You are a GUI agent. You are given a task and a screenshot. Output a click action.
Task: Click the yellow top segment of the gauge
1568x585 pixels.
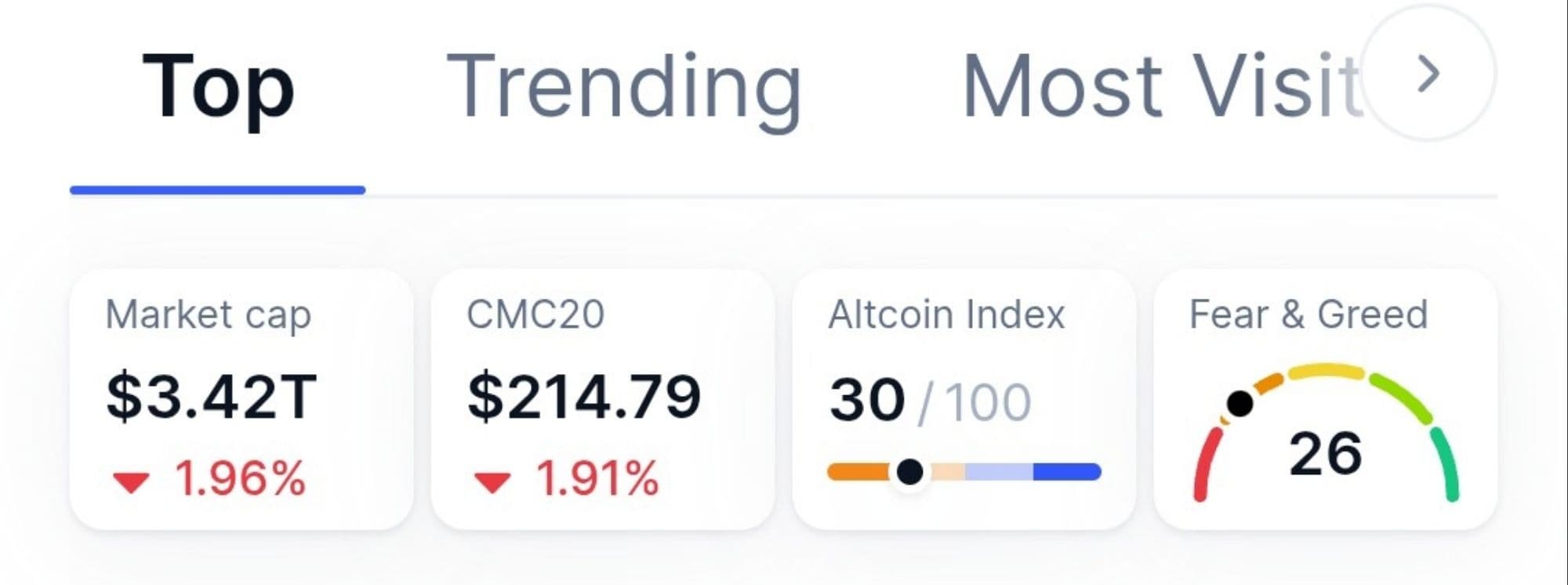click(1327, 371)
